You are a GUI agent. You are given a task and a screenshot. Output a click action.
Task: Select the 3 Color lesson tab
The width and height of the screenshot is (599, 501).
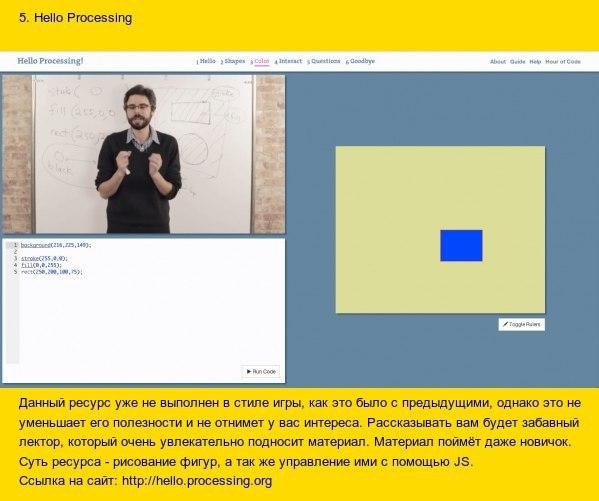[x=260, y=61]
